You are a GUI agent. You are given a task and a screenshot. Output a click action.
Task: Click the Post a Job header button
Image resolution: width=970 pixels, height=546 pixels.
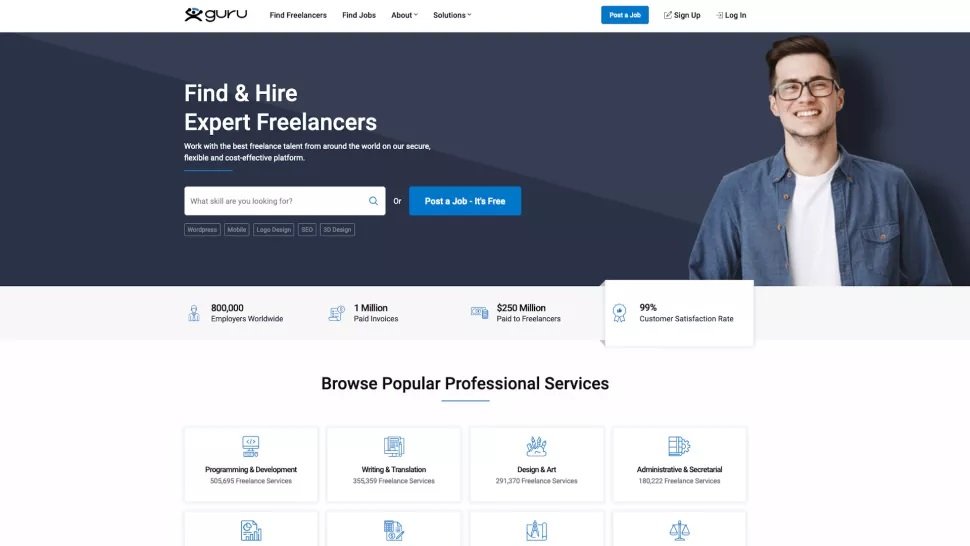click(x=625, y=15)
